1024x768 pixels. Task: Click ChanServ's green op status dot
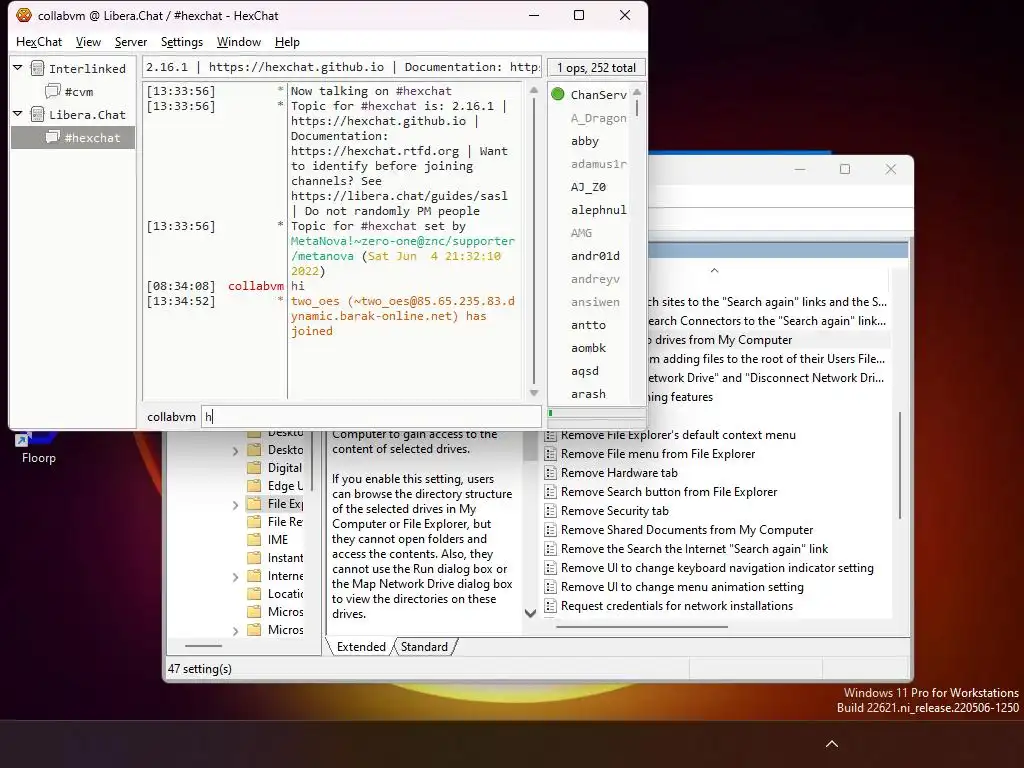point(558,94)
